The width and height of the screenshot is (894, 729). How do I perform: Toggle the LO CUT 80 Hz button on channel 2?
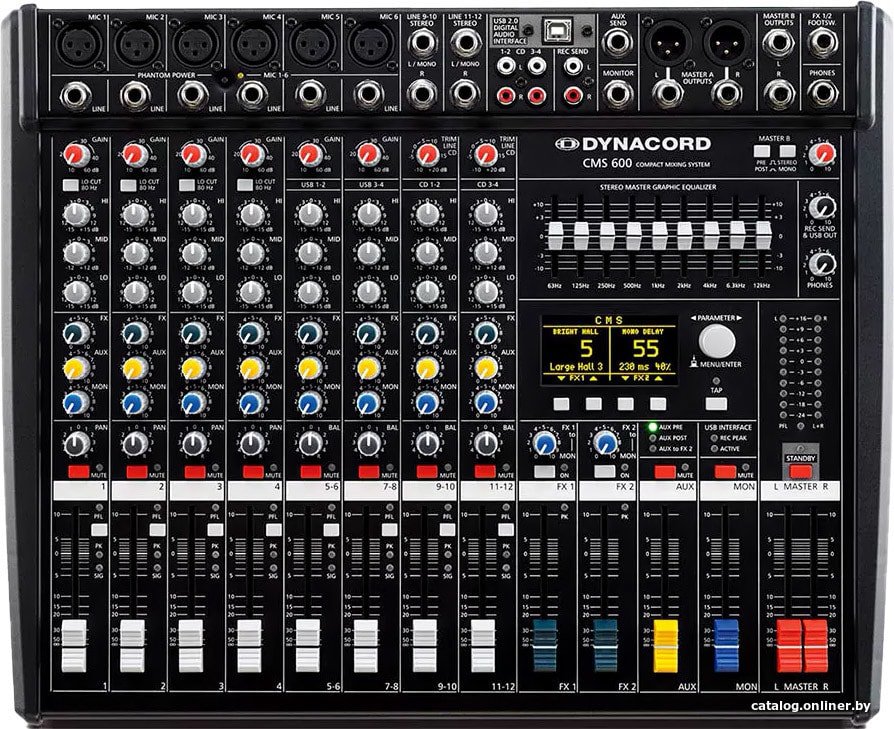[x=128, y=185]
